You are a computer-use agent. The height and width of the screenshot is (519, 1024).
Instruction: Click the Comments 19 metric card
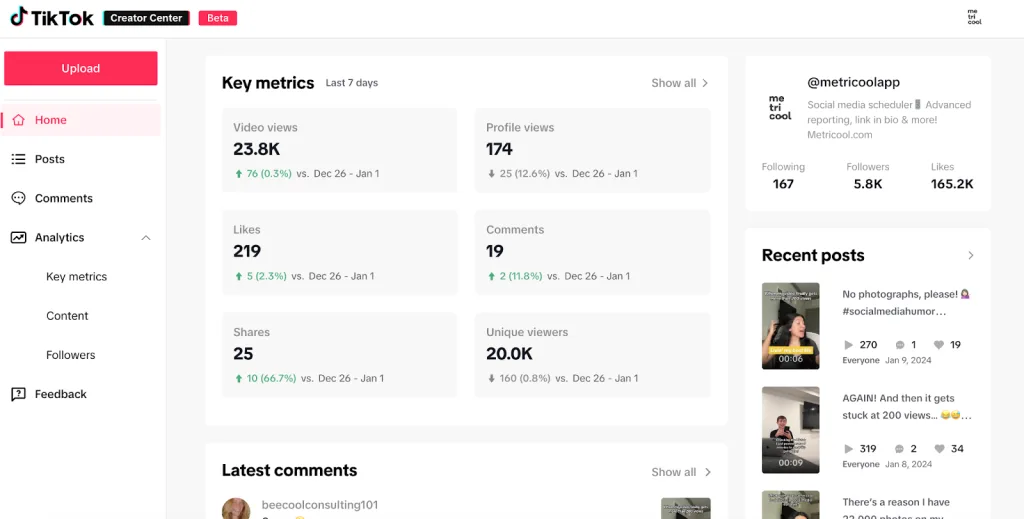pos(592,253)
